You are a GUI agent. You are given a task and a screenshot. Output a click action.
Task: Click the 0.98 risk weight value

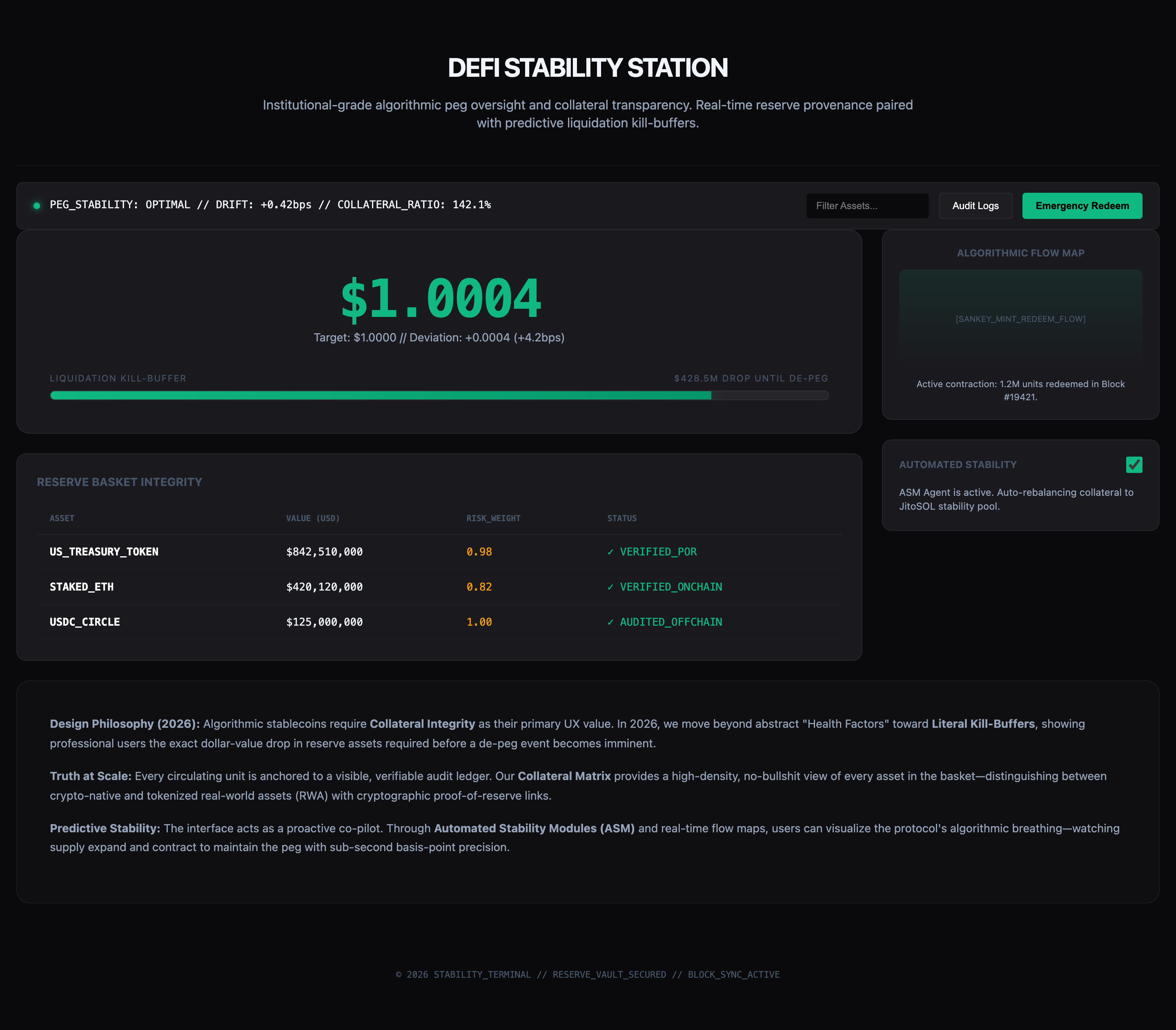[479, 552]
